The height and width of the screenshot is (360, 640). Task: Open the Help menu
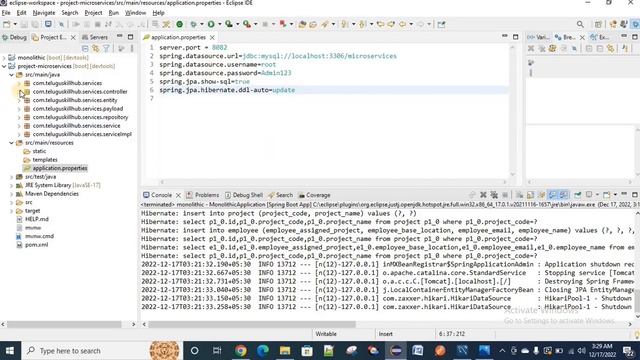158,13
